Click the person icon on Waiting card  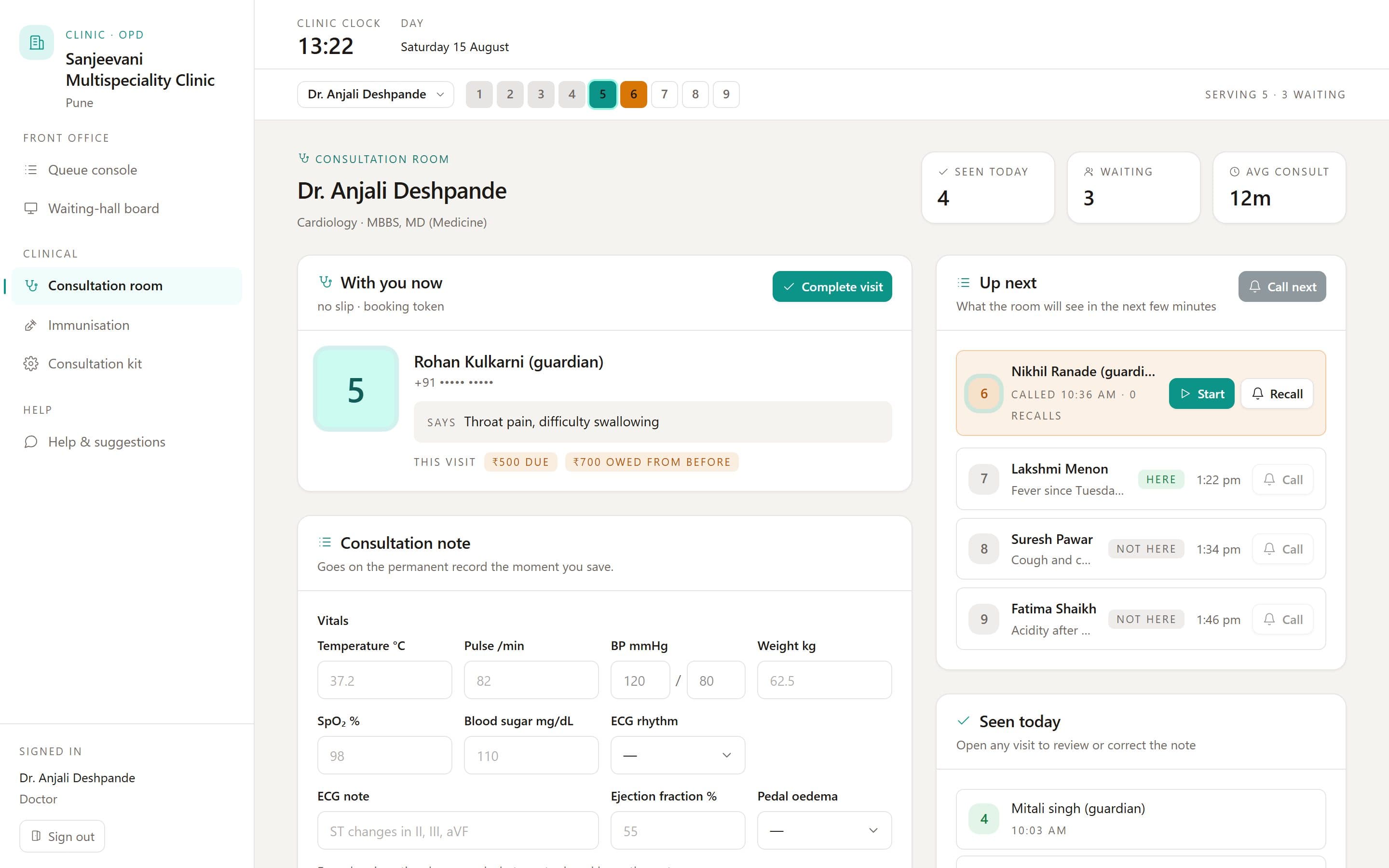click(x=1089, y=172)
